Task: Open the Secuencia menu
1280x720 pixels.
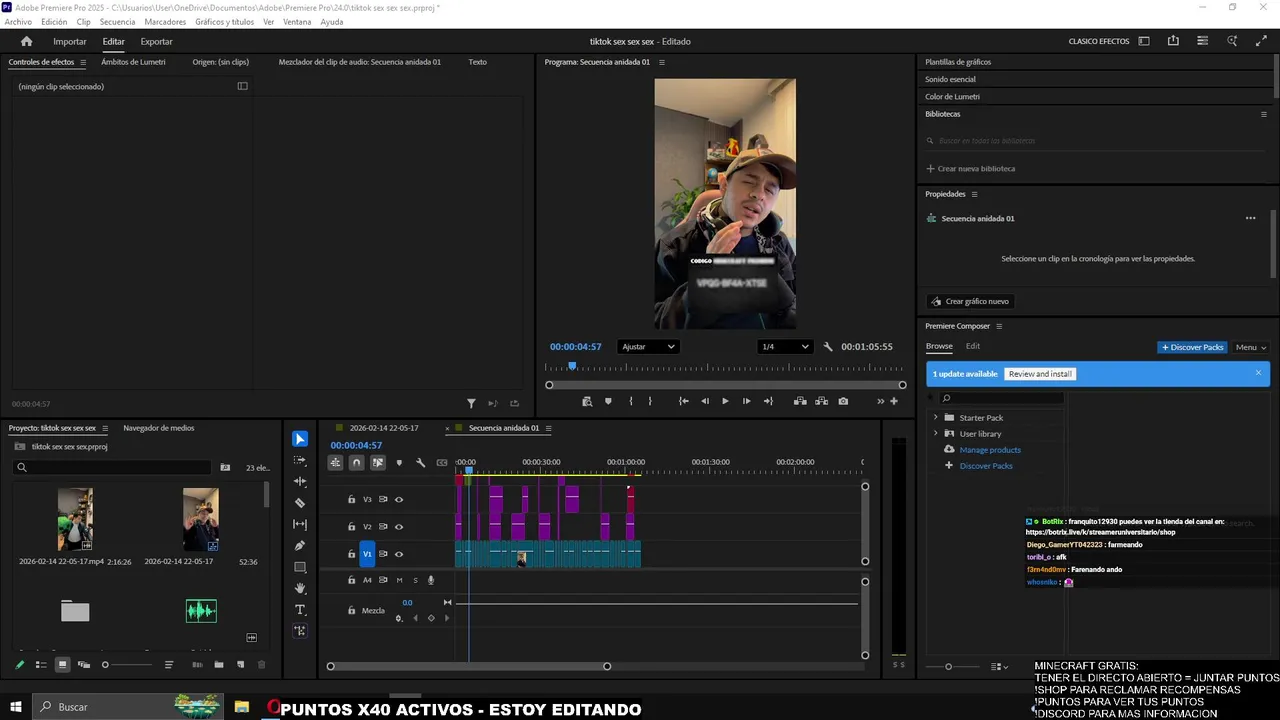Action: [117, 21]
